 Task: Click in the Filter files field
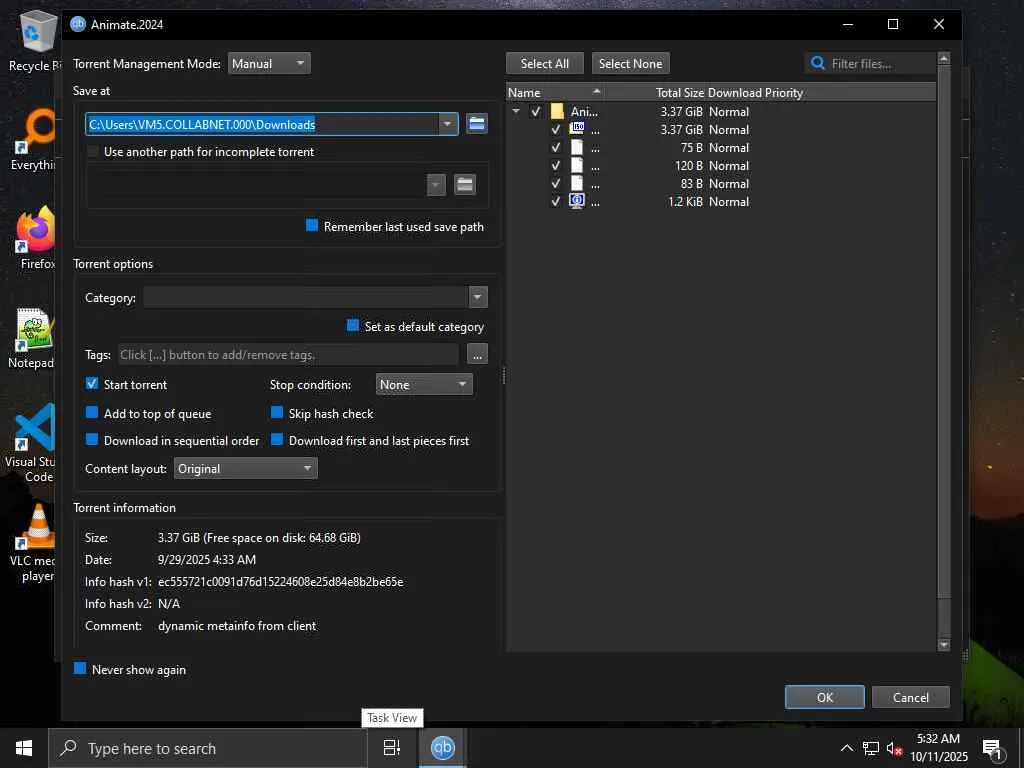(870, 63)
